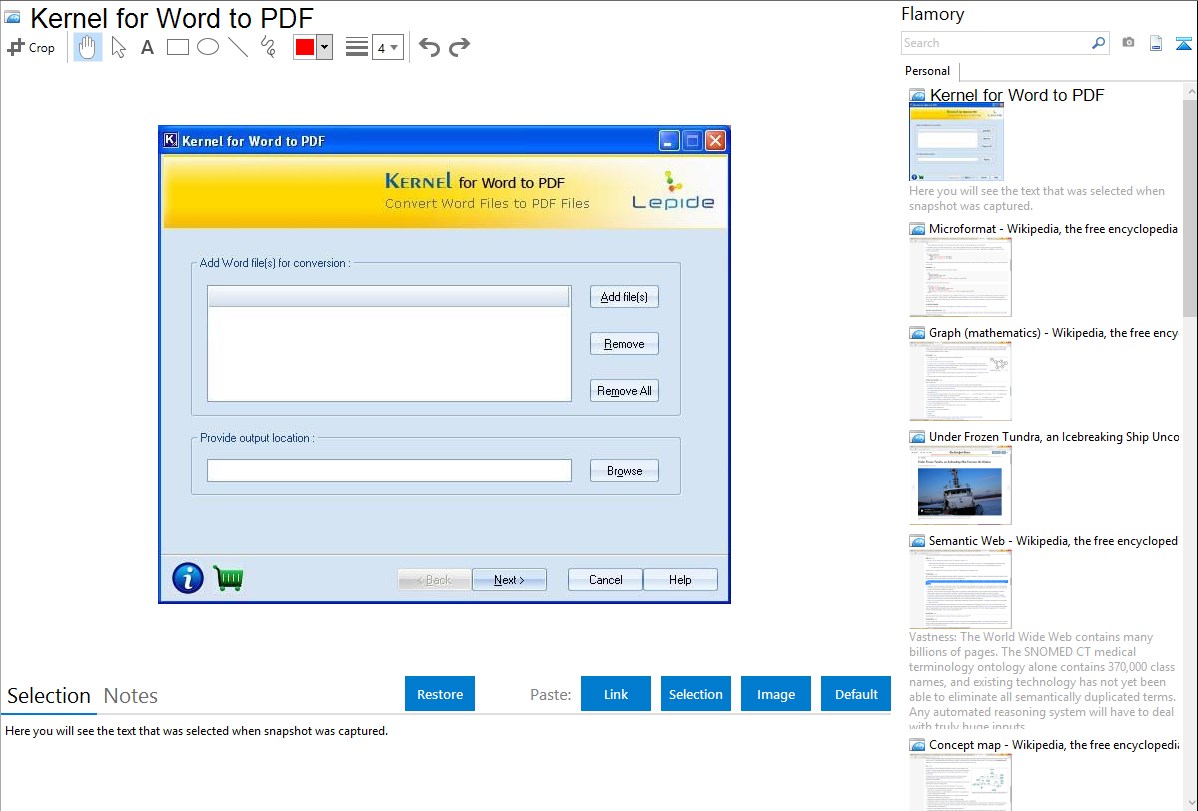Pick the straight line tool
This screenshot has width=1198, height=811.
[238, 47]
